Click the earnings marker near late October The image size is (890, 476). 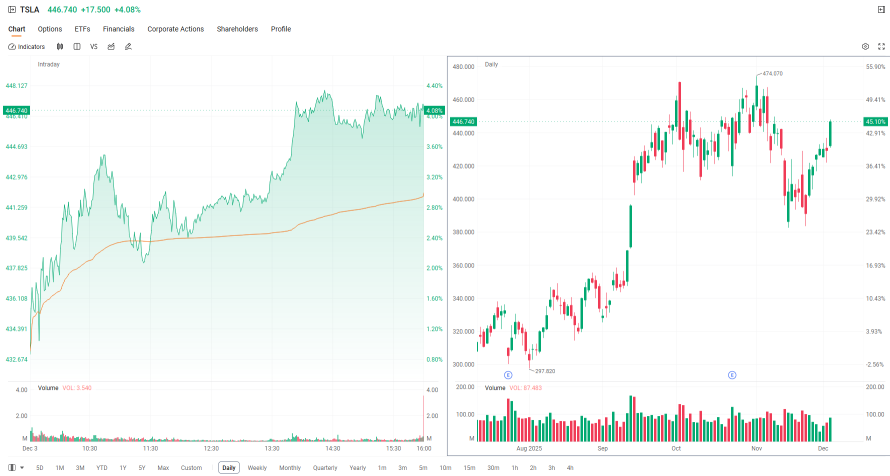point(732,375)
